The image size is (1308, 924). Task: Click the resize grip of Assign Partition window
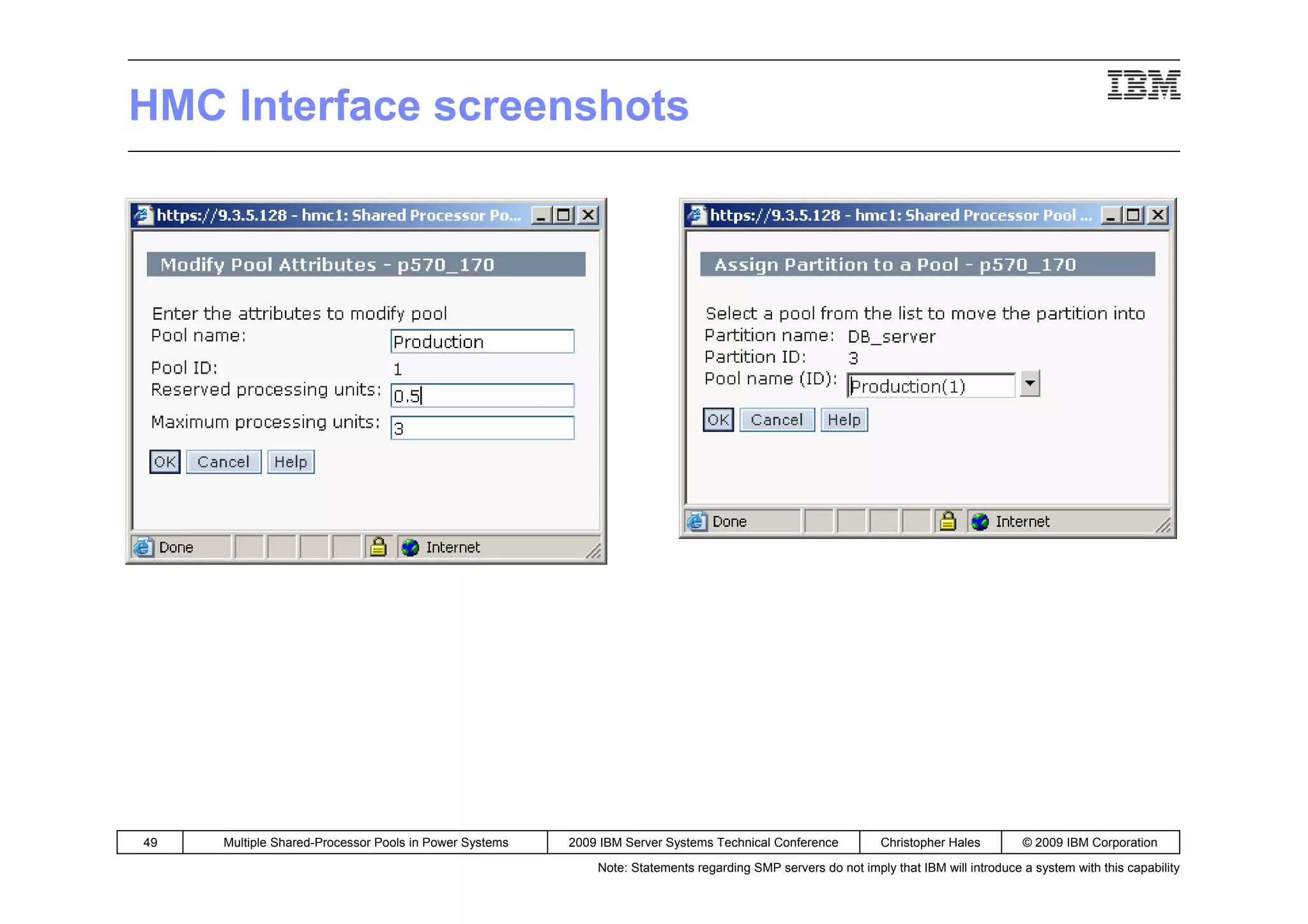point(1163,525)
